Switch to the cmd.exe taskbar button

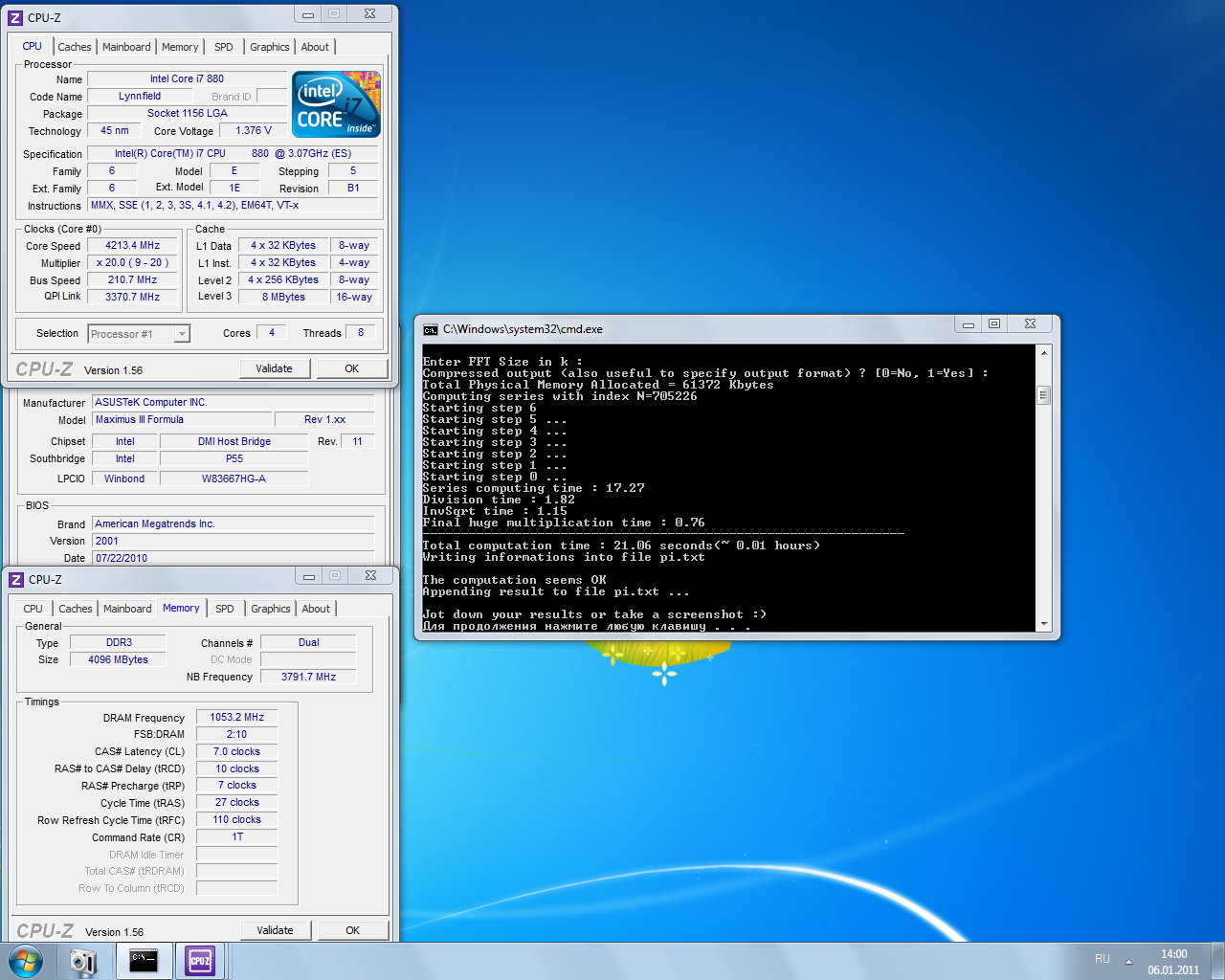144,961
